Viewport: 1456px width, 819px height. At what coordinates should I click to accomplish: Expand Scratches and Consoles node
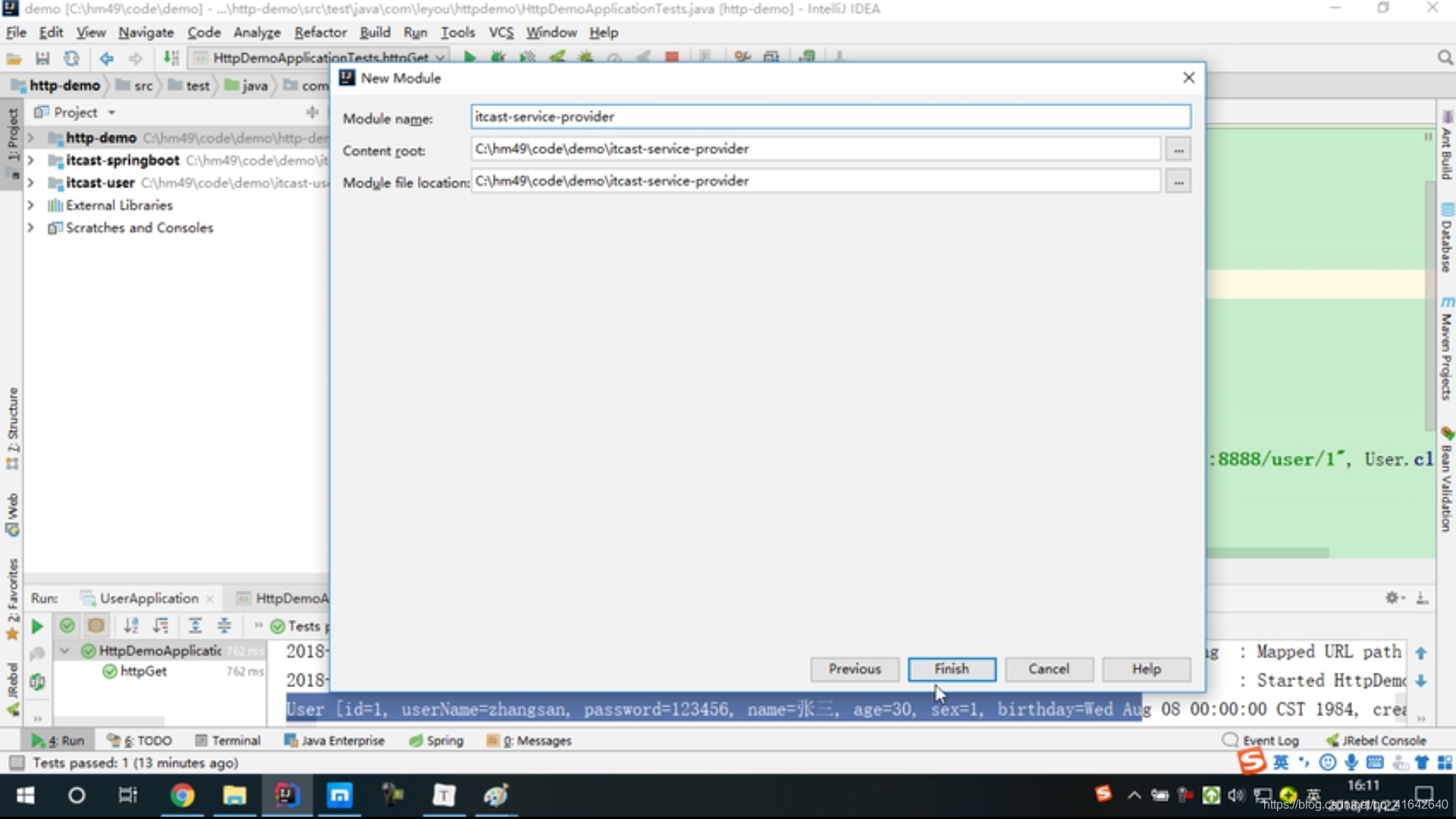tap(30, 227)
